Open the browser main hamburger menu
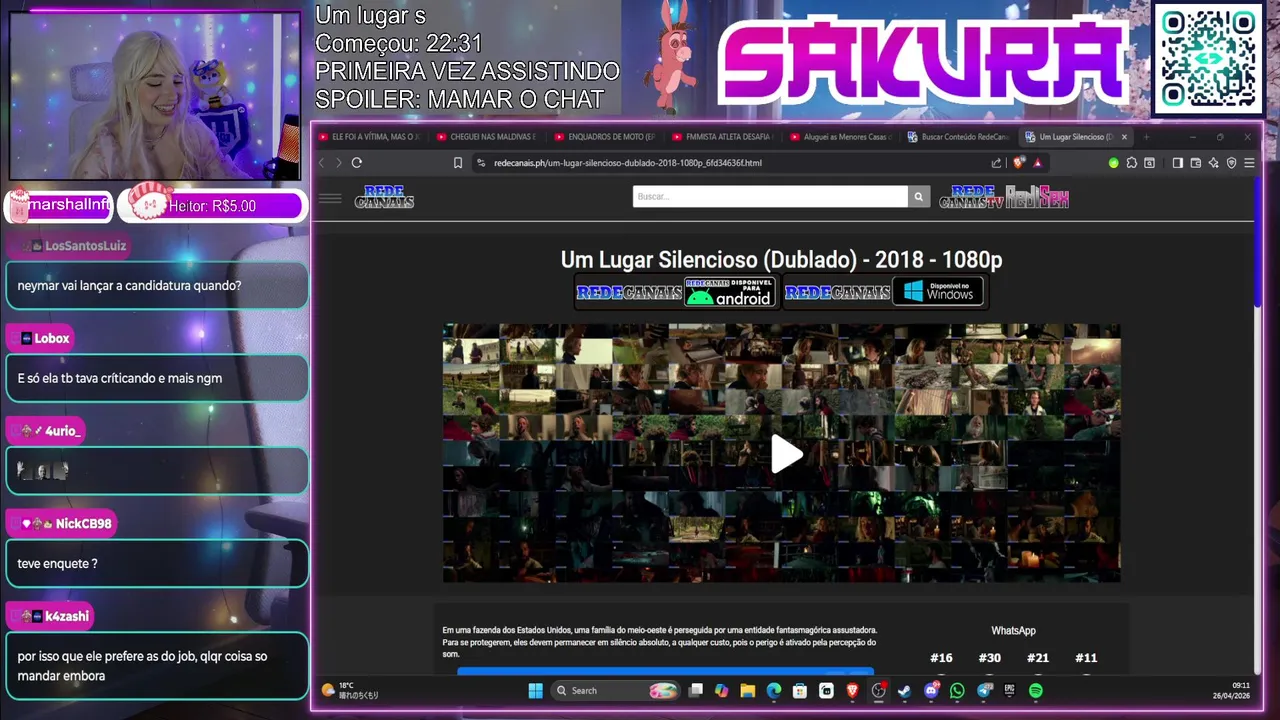This screenshot has height=720, width=1280. (1249, 163)
